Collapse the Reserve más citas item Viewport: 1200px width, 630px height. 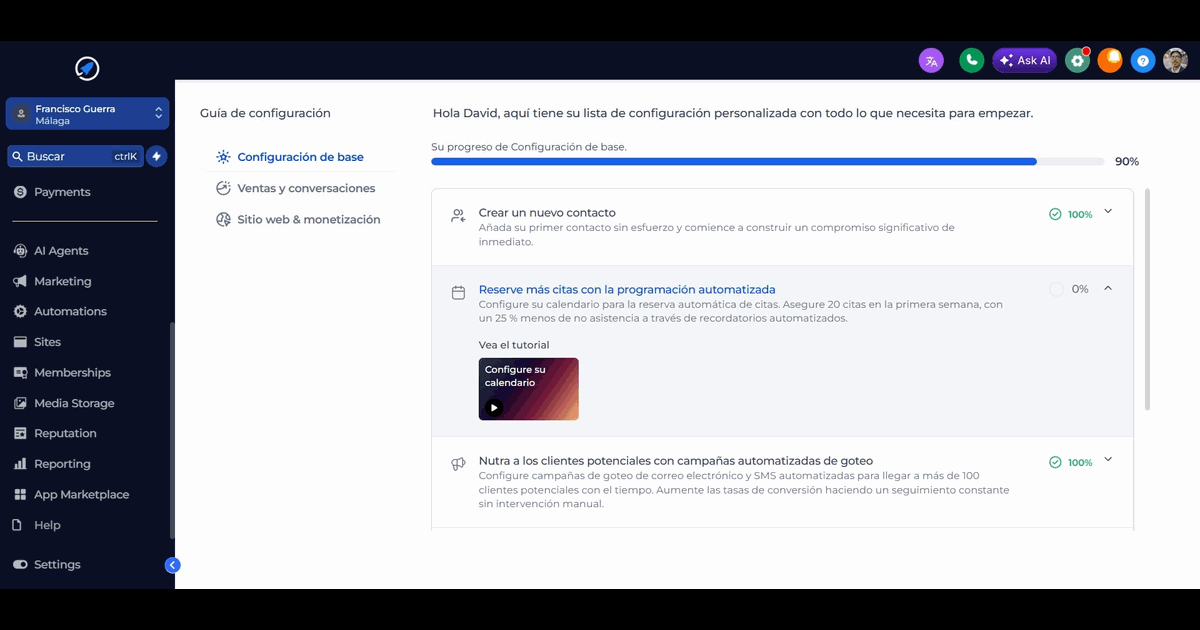click(x=1107, y=288)
